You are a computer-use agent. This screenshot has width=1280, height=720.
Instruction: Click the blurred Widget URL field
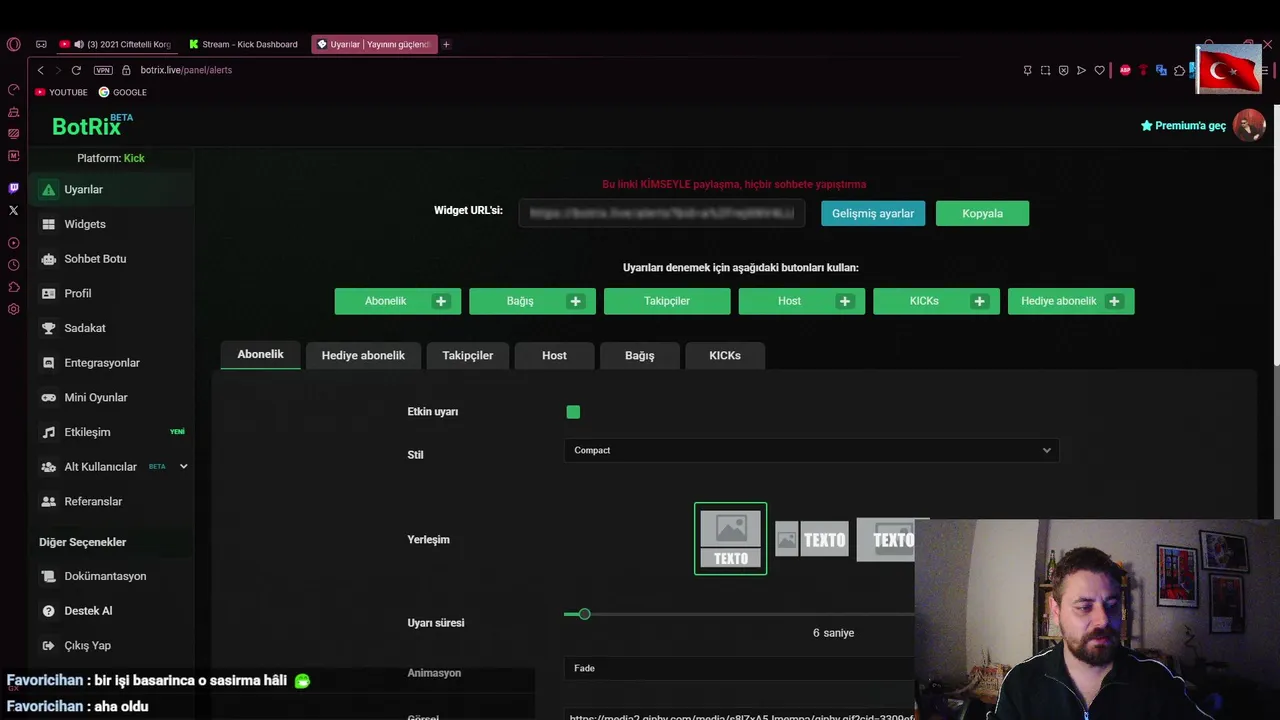(662, 213)
